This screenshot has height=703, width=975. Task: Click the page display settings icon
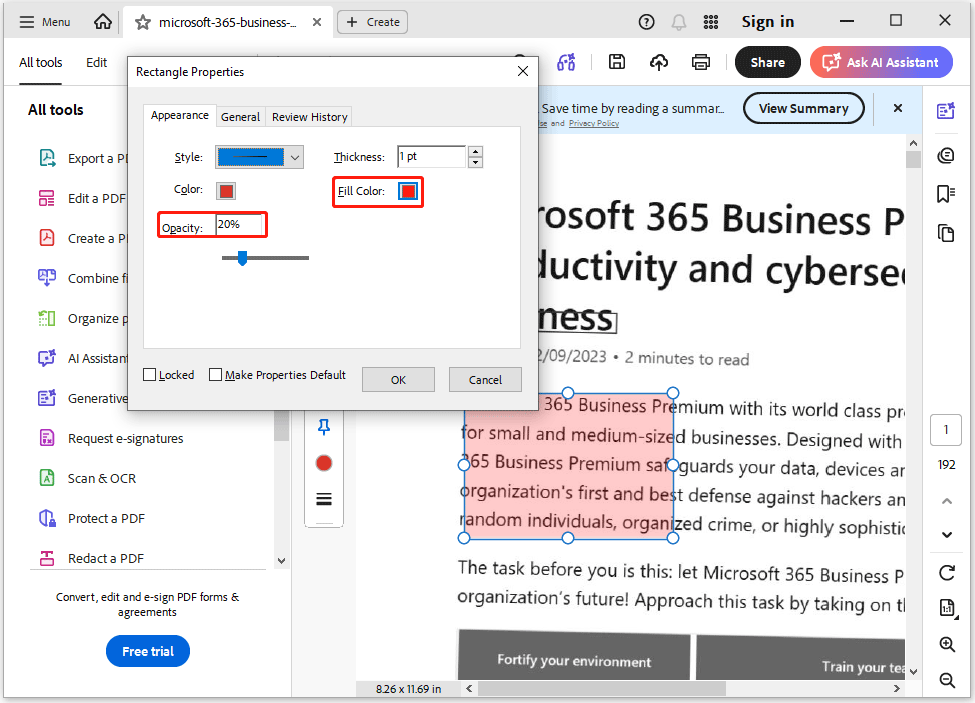946,607
